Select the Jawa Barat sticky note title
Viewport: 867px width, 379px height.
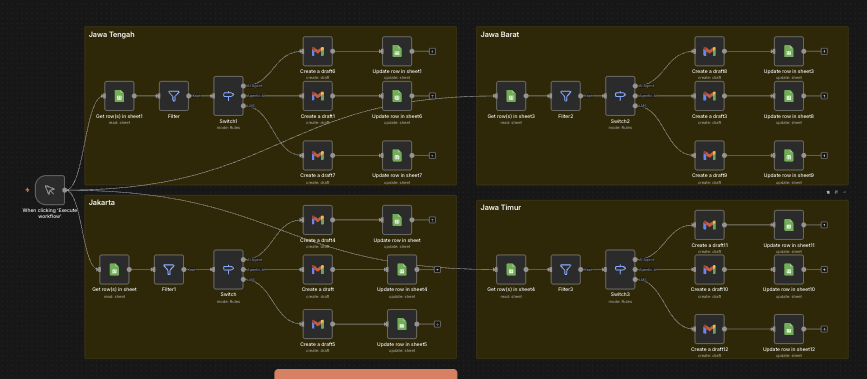(500, 34)
